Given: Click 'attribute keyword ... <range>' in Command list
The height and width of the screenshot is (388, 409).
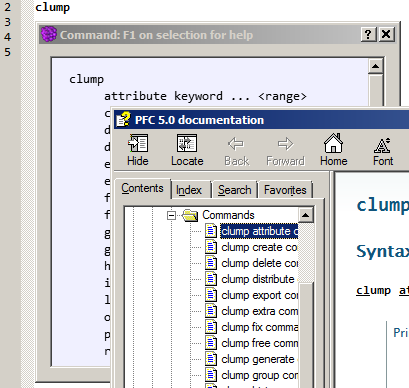Looking at the screenshot, I should (x=205, y=96).
